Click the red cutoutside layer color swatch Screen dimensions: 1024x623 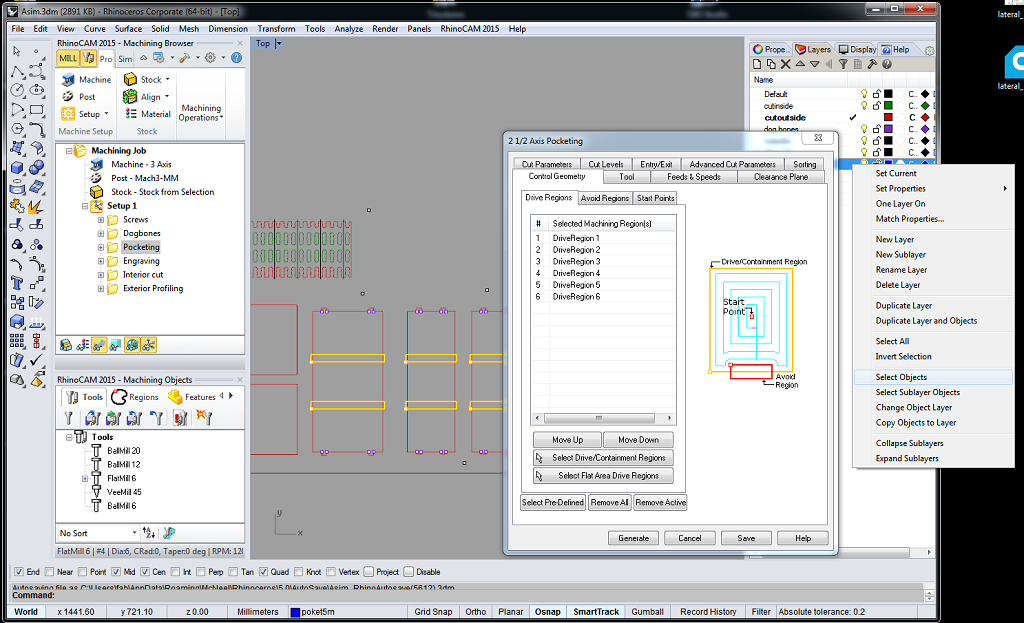pyautogui.click(x=888, y=118)
